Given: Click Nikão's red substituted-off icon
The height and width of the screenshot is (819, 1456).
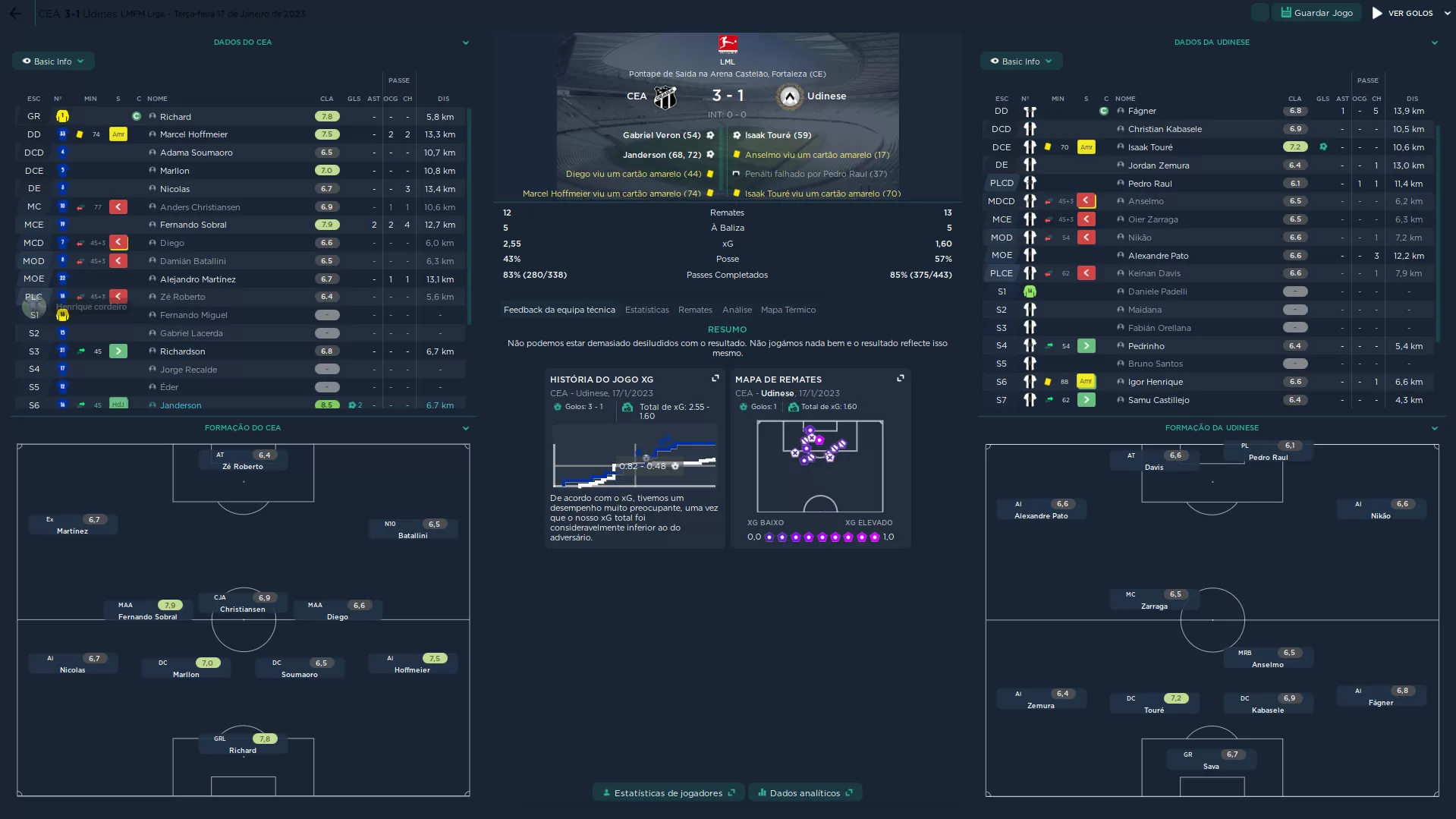Looking at the screenshot, I should 1086,238.
